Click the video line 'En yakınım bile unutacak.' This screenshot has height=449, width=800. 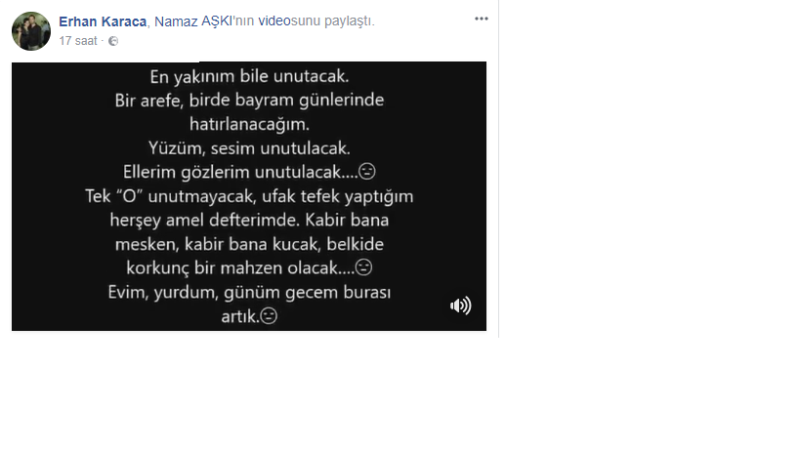(x=249, y=77)
